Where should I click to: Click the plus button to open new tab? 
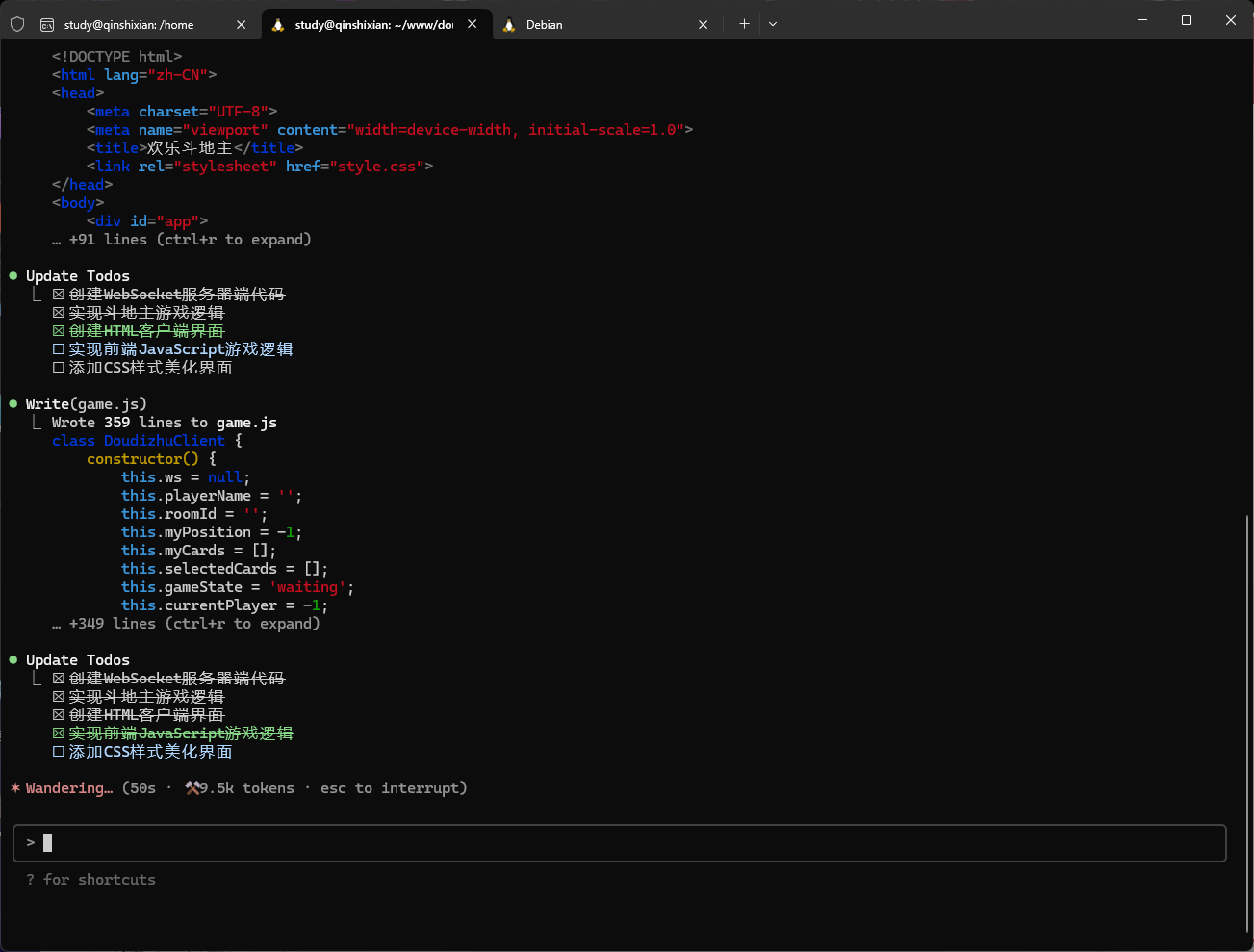(744, 23)
